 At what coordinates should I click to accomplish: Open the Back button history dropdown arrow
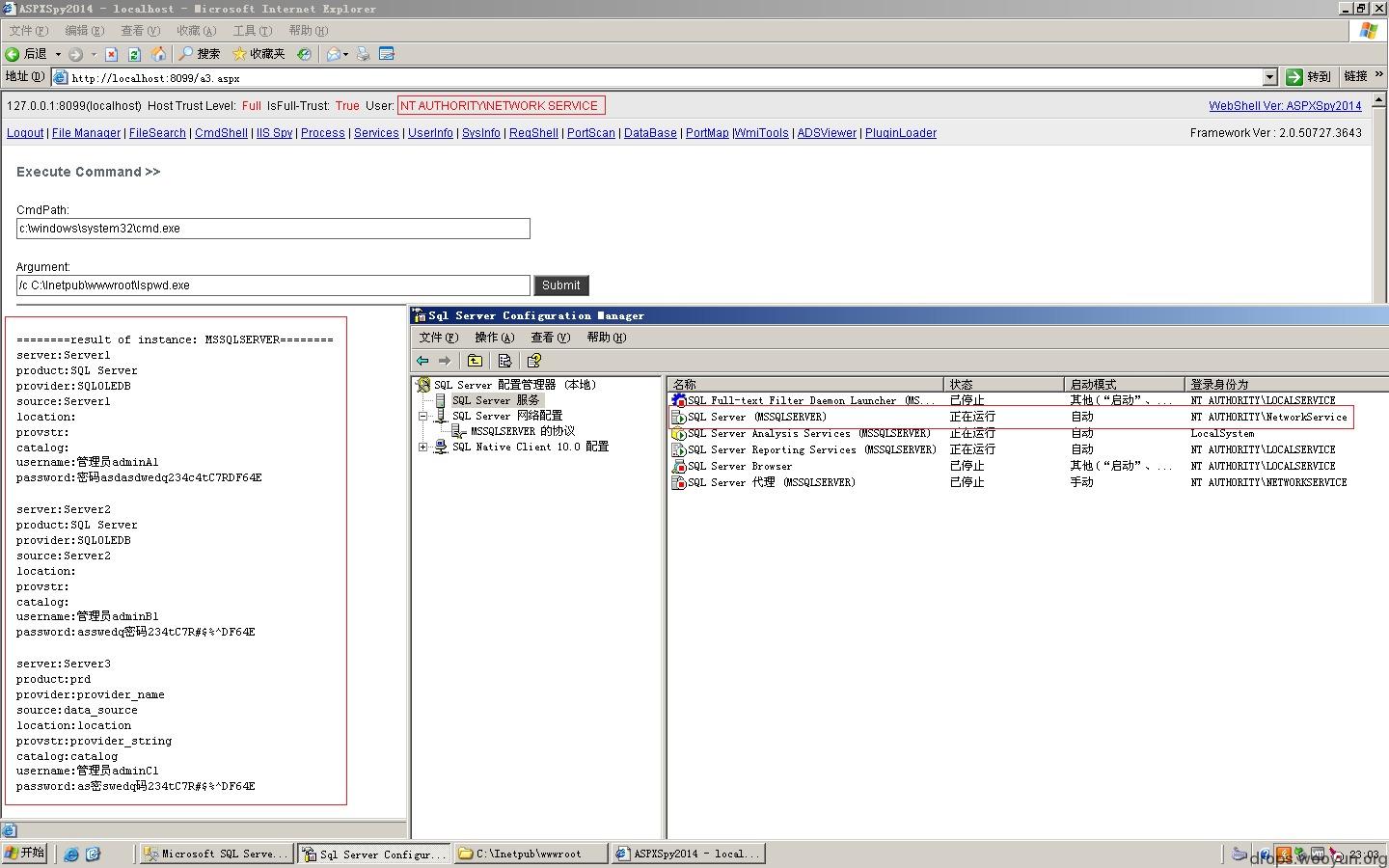coord(58,54)
